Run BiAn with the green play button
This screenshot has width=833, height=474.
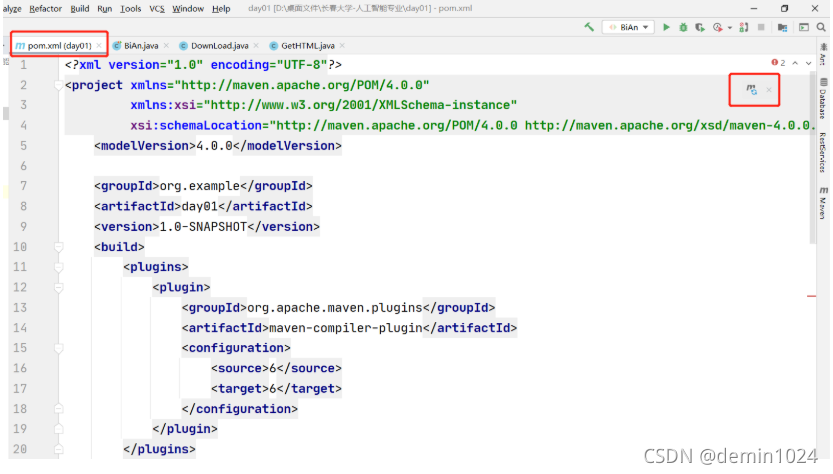point(666,27)
